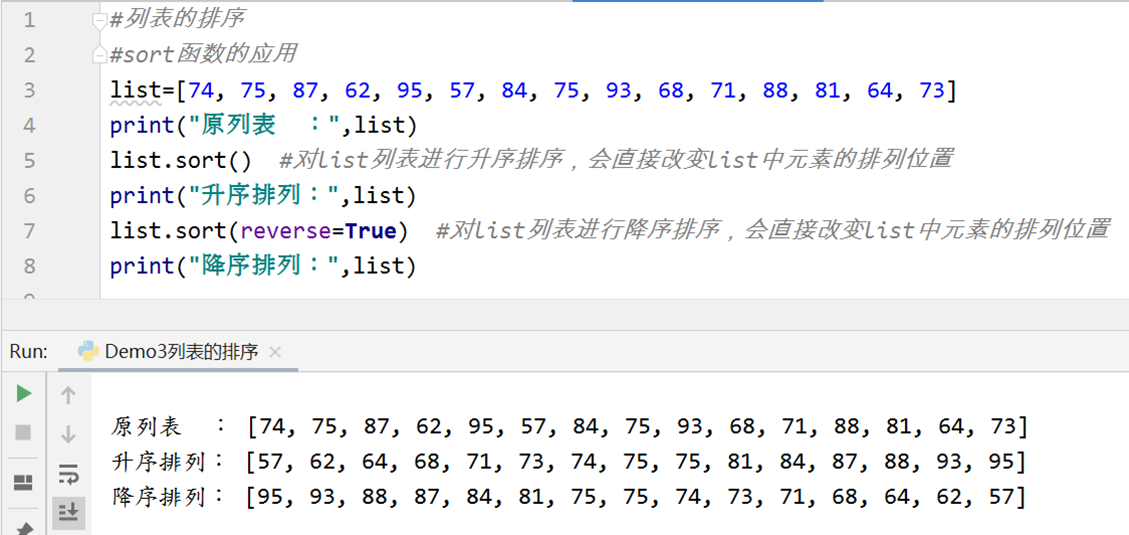Viewport: 1129px width, 535px height.
Task: Click the comment #列表的排序
Action: click(x=176, y=19)
